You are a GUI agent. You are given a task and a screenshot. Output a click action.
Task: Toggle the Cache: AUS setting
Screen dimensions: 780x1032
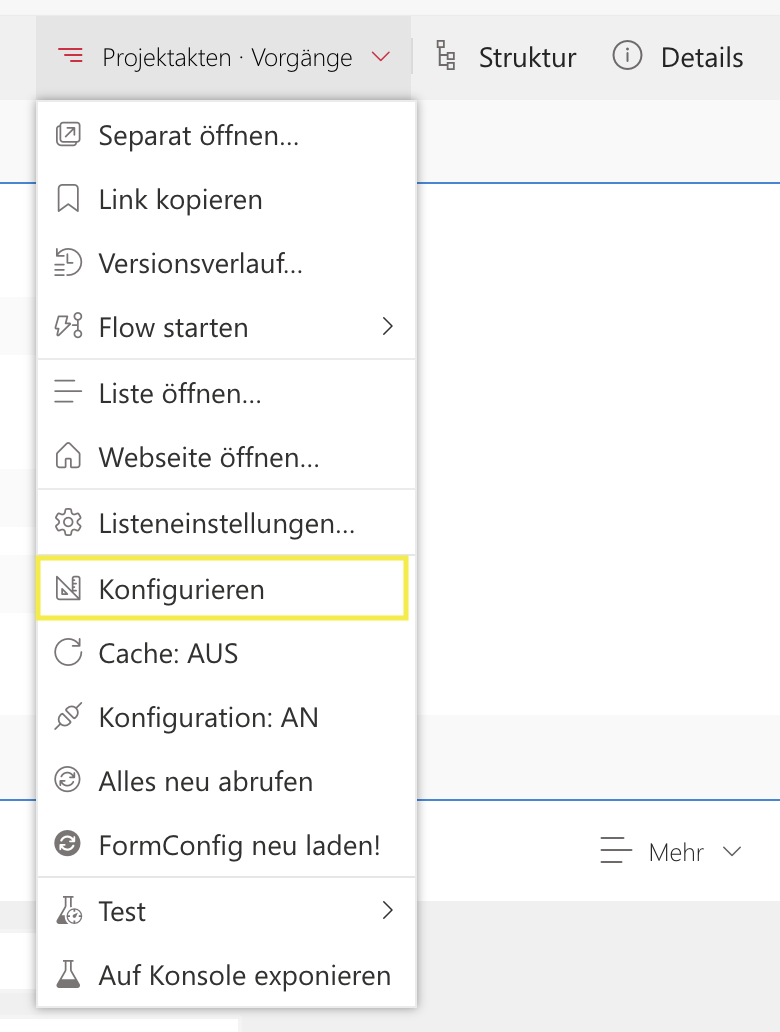168,653
